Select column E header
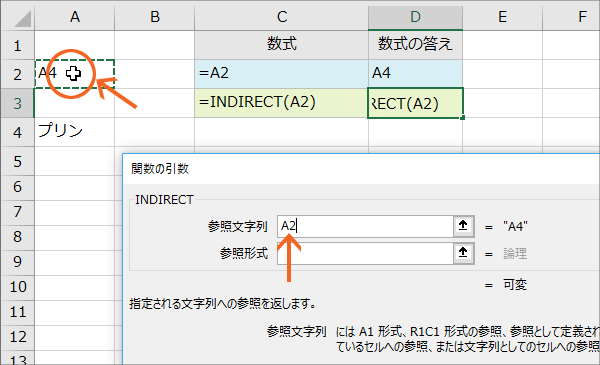Screen dimensions: 600x365 (x=502, y=17)
